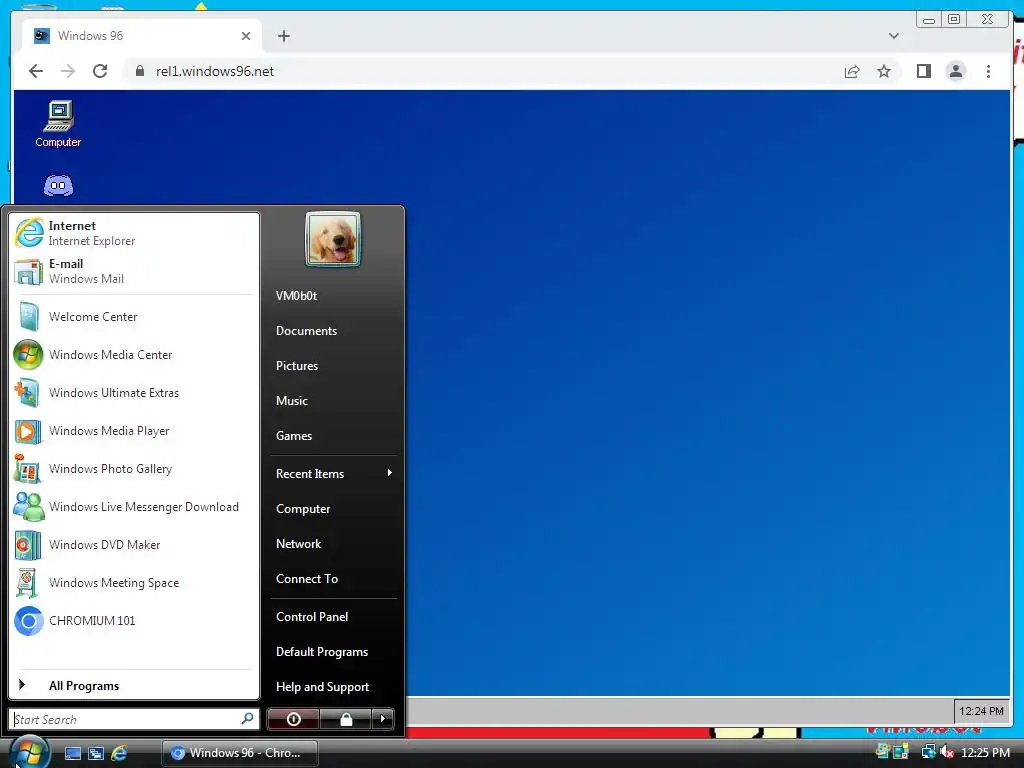This screenshot has width=1024, height=768.
Task: Launch CHROMIUM 101
Action: pos(134,620)
